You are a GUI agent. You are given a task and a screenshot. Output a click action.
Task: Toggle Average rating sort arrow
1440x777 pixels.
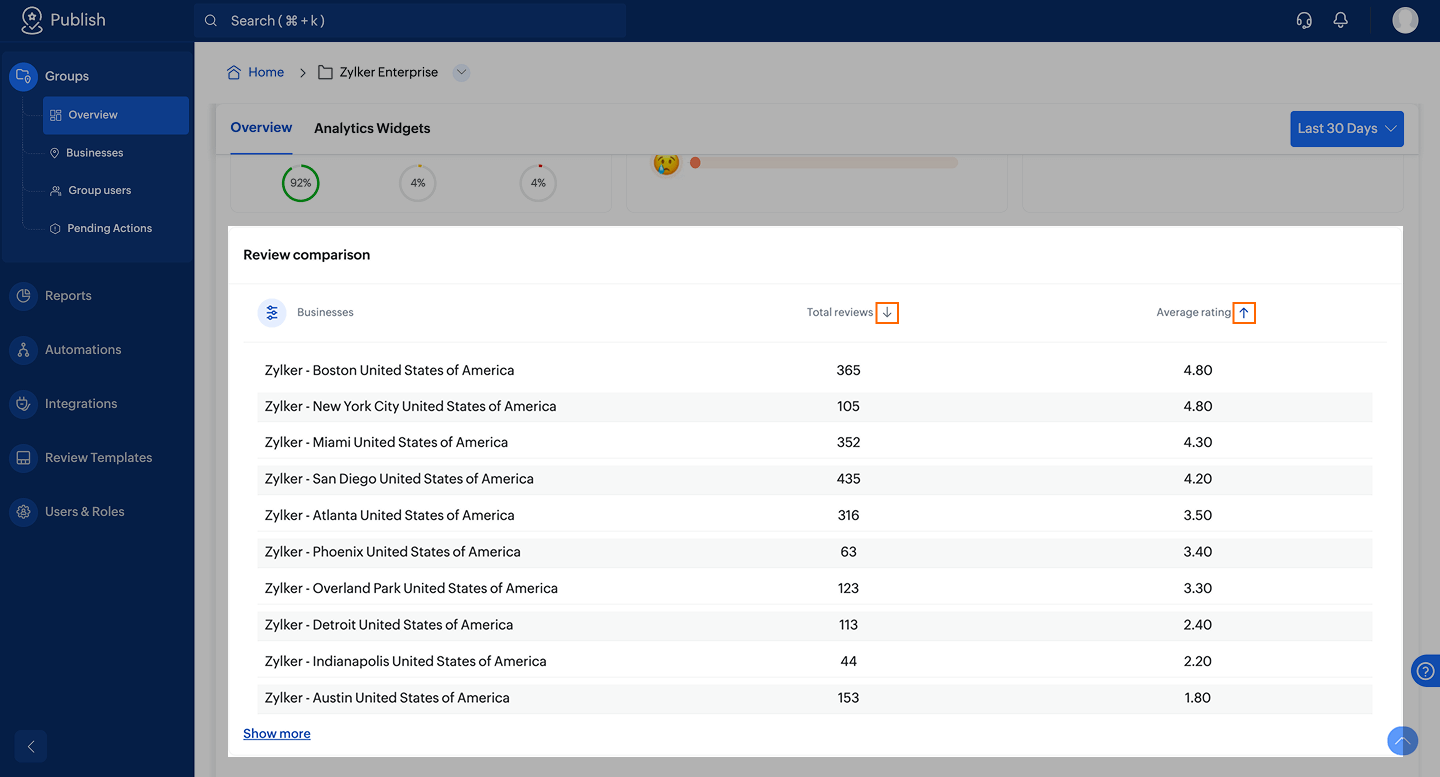click(1244, 313)
